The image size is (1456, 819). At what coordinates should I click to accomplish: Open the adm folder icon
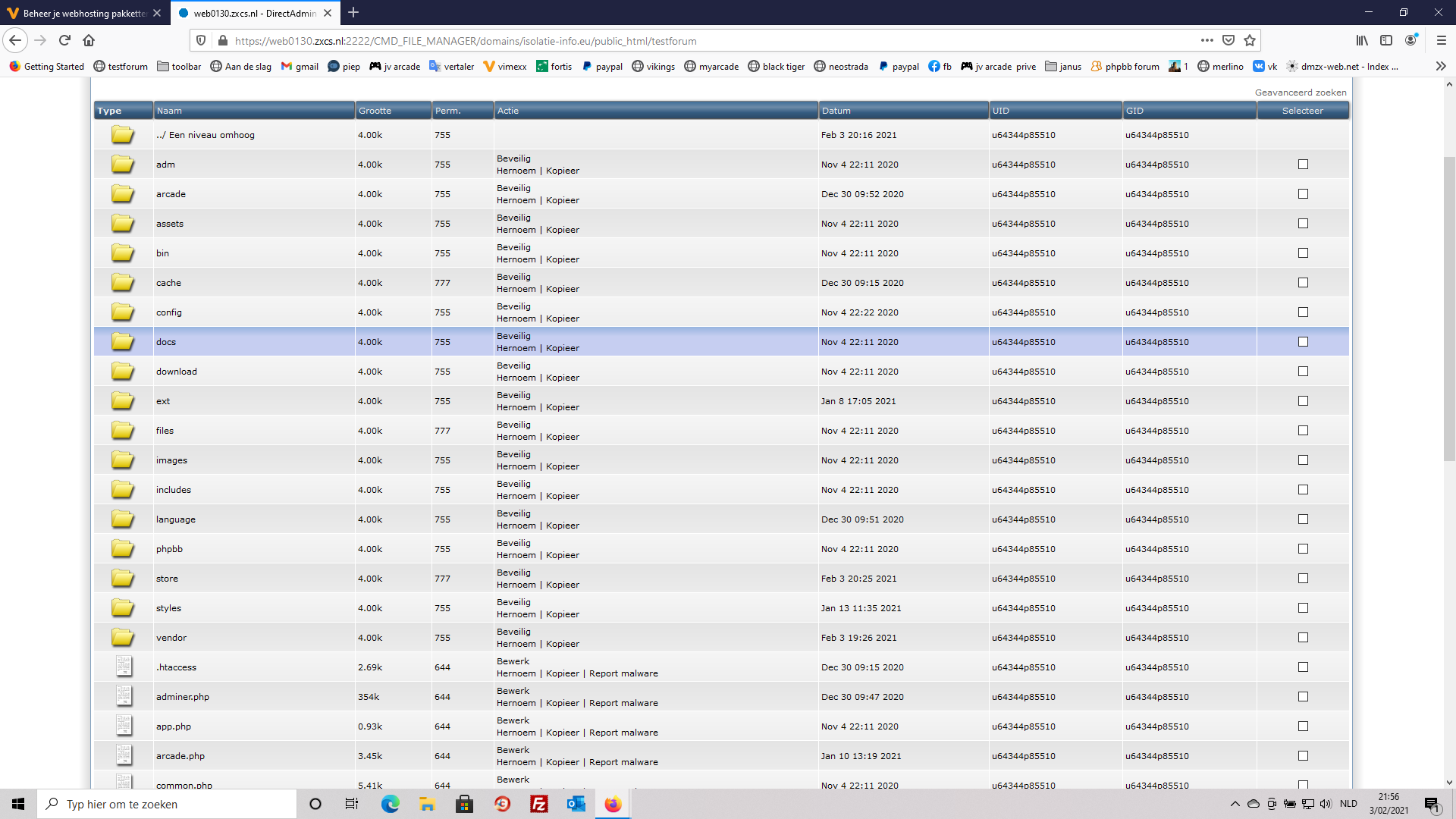122,164
